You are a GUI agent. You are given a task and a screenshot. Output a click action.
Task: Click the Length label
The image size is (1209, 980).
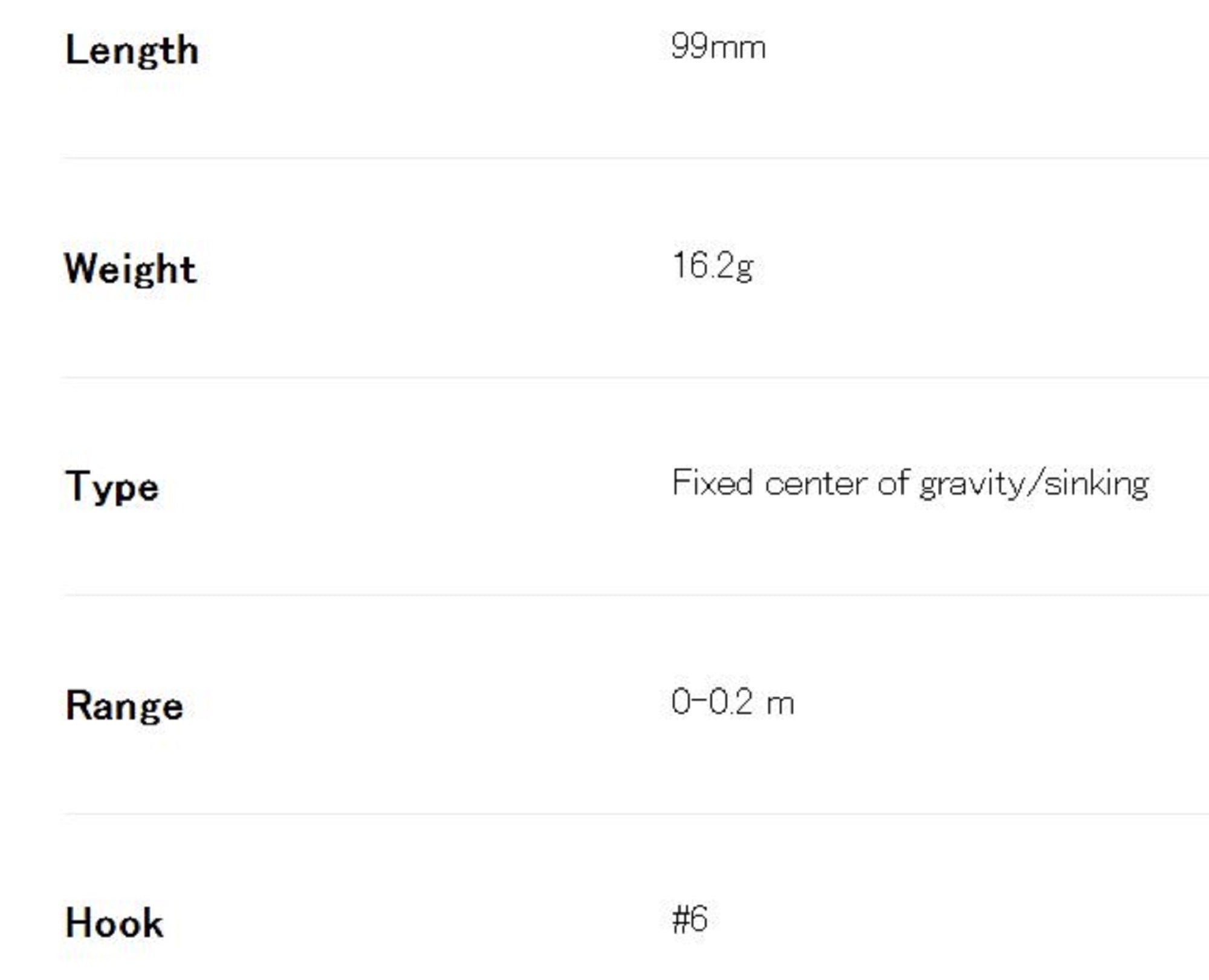(x=132, y=51)
